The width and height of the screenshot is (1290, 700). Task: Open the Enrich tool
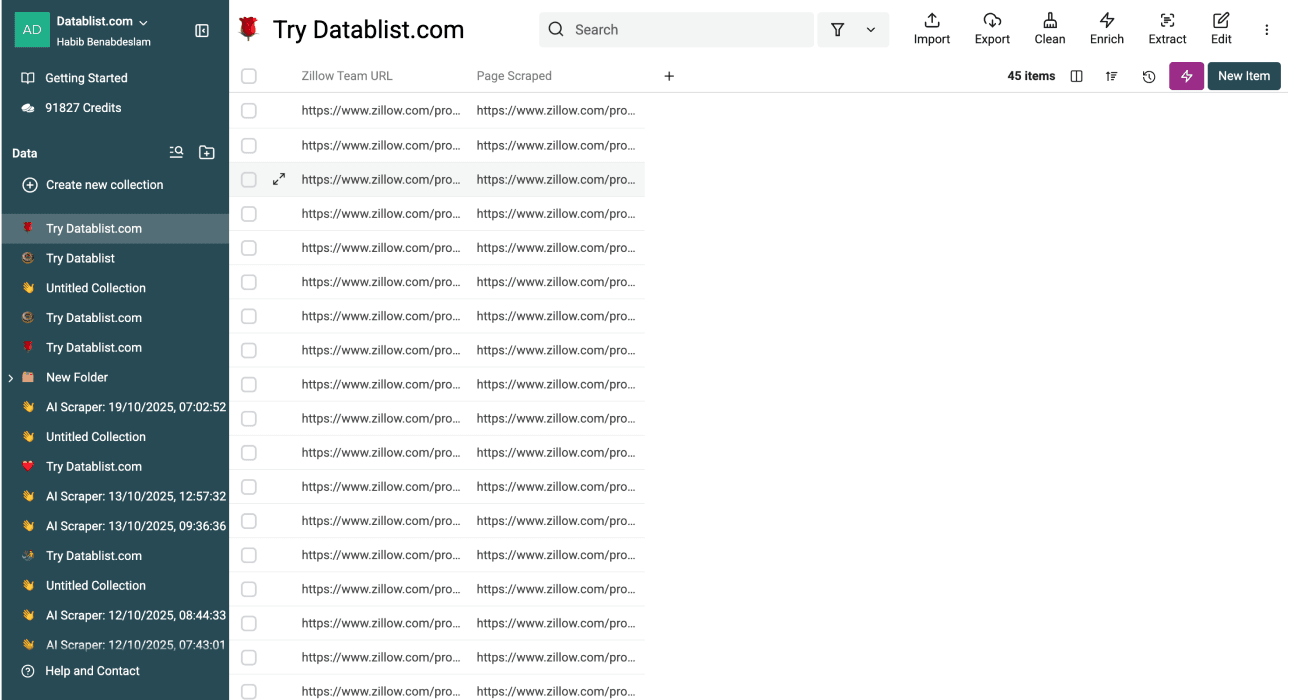click(1106, 28)
